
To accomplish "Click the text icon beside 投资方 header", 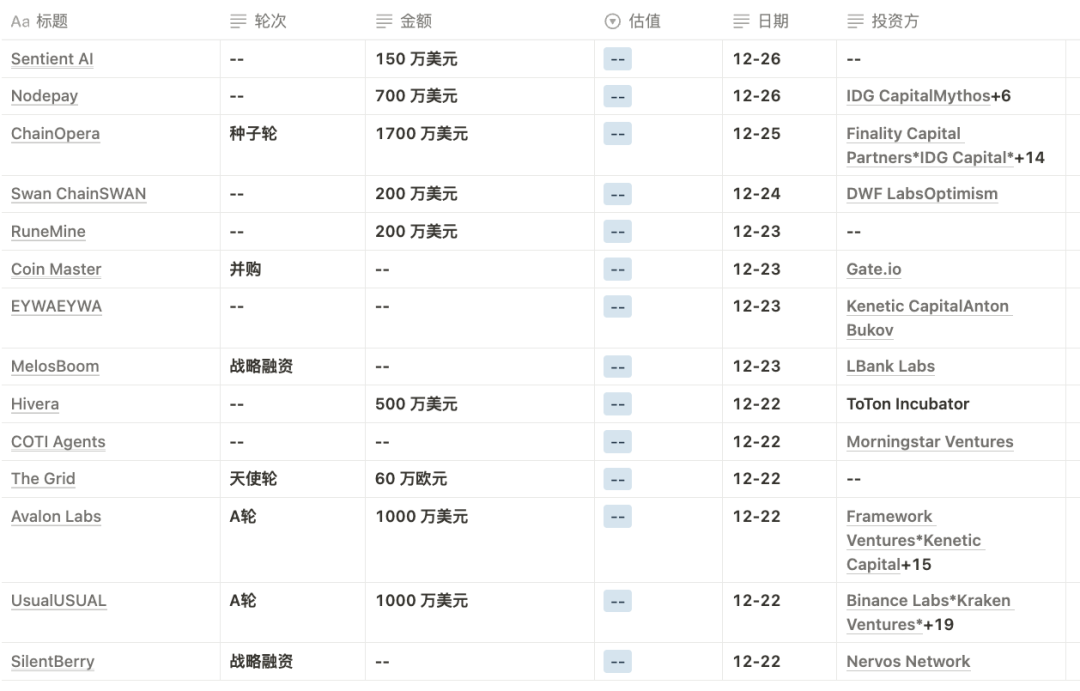I will 855,21.
